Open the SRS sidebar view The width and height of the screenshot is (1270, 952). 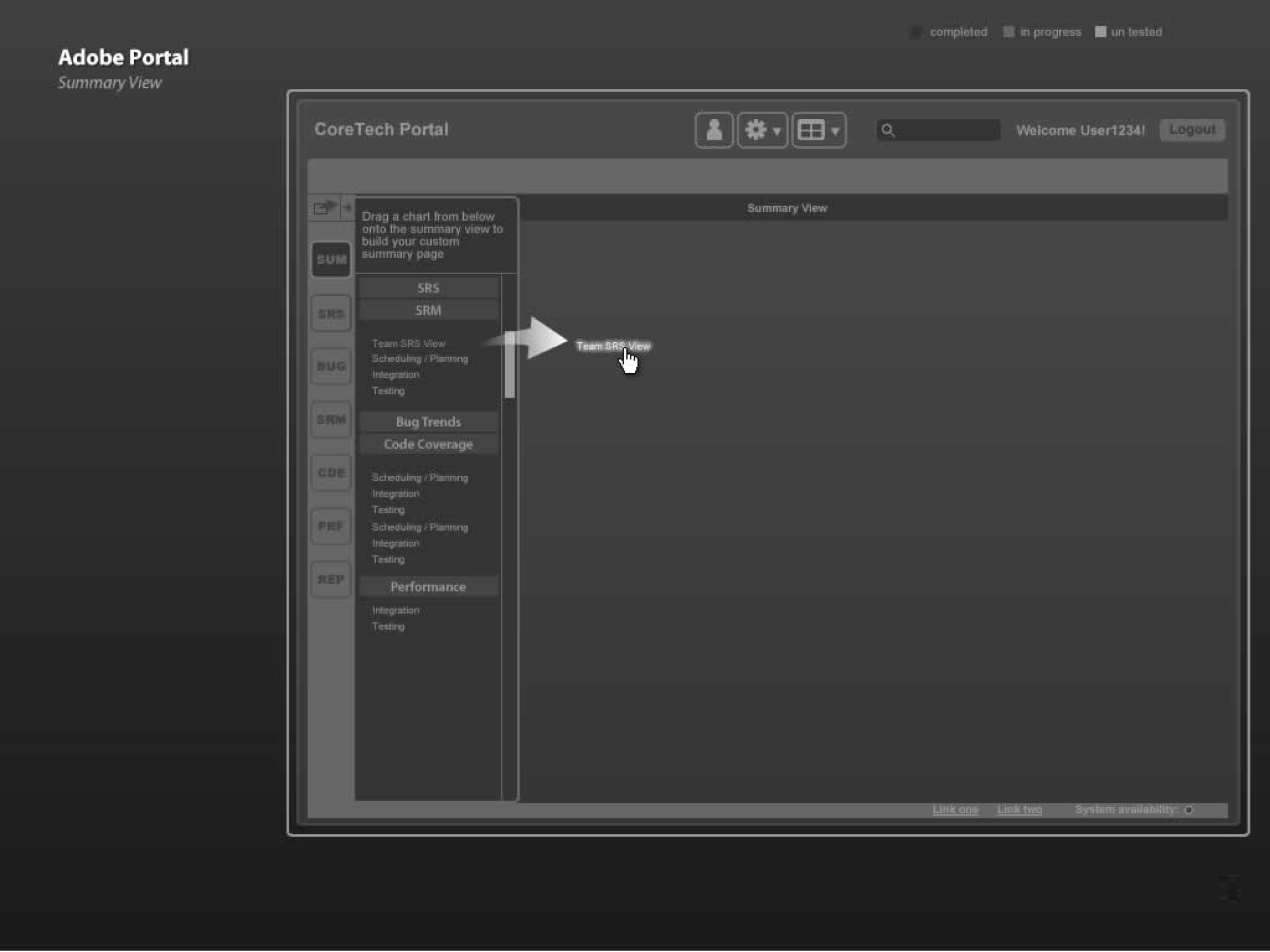click(331, 313)
